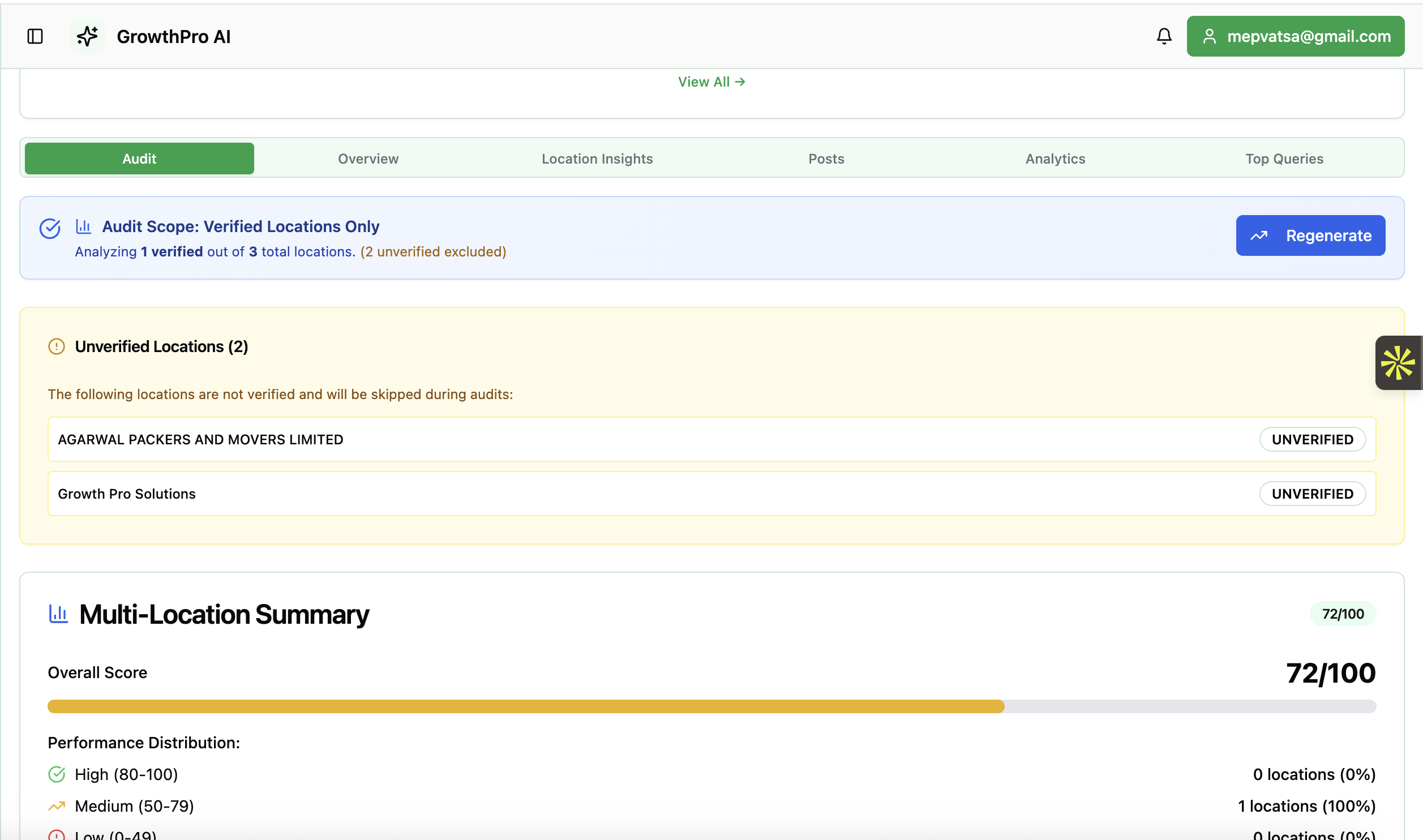
Task: Toggle the sidebar panel icon
Action: click(34, 36)
